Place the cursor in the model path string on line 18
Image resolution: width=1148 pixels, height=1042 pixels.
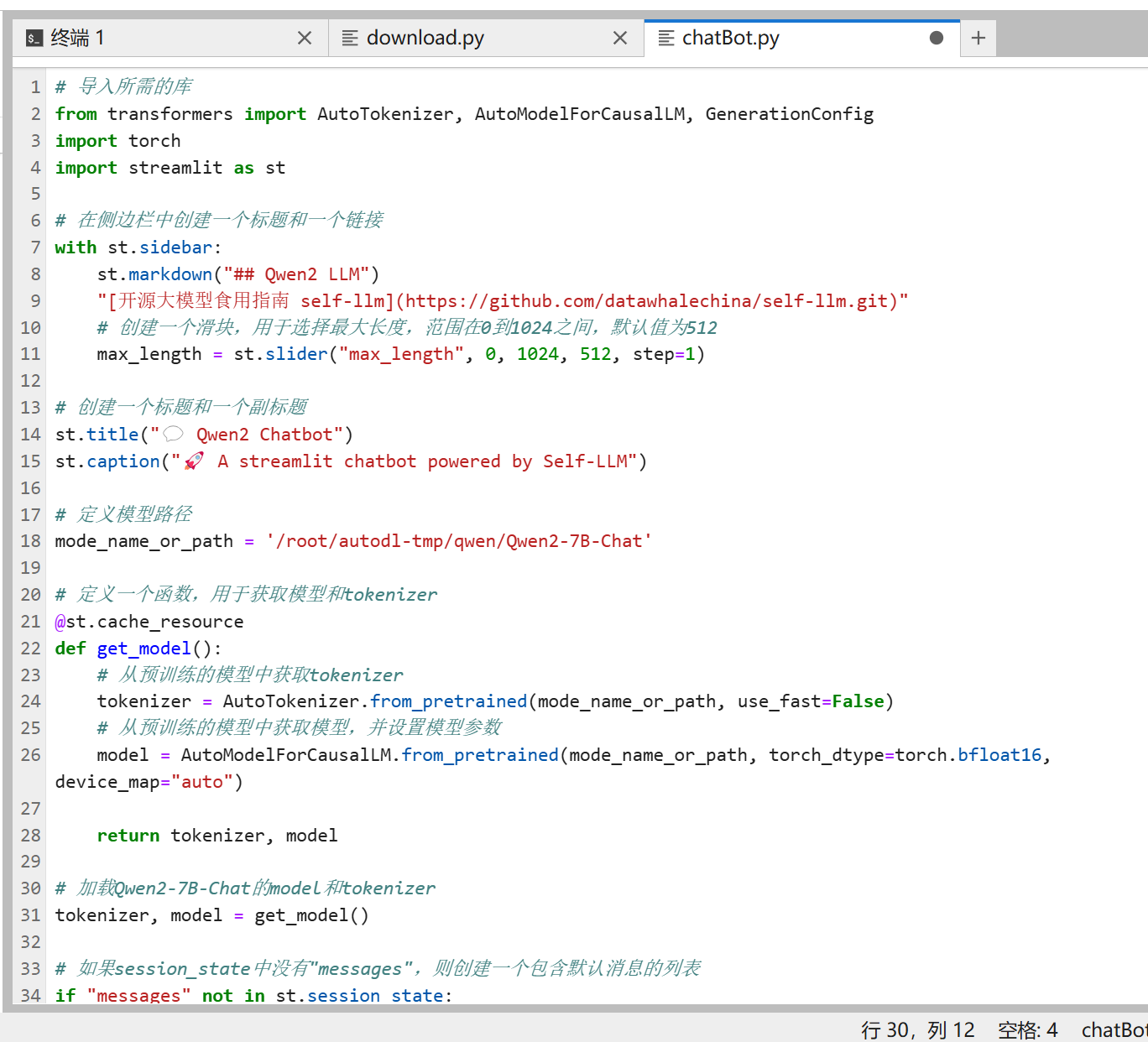(458, 541)
